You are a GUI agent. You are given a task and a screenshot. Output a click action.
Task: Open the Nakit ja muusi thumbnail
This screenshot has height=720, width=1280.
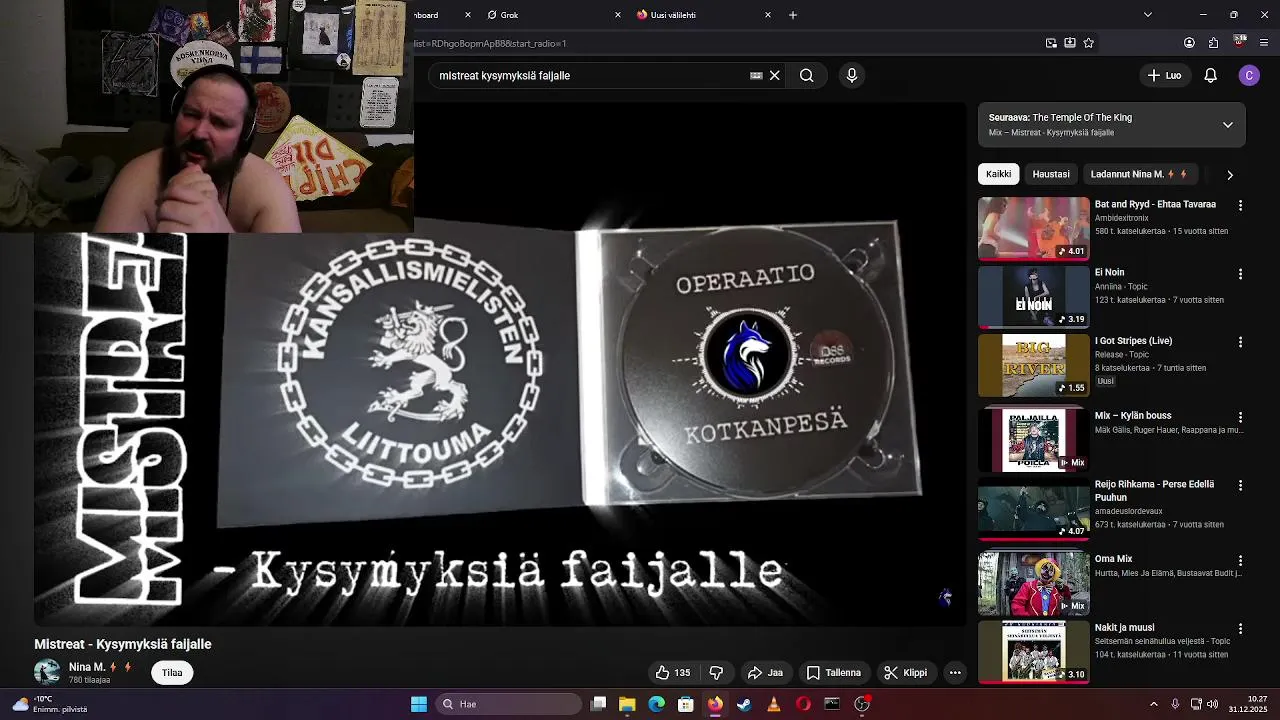tap(1033, 652)
